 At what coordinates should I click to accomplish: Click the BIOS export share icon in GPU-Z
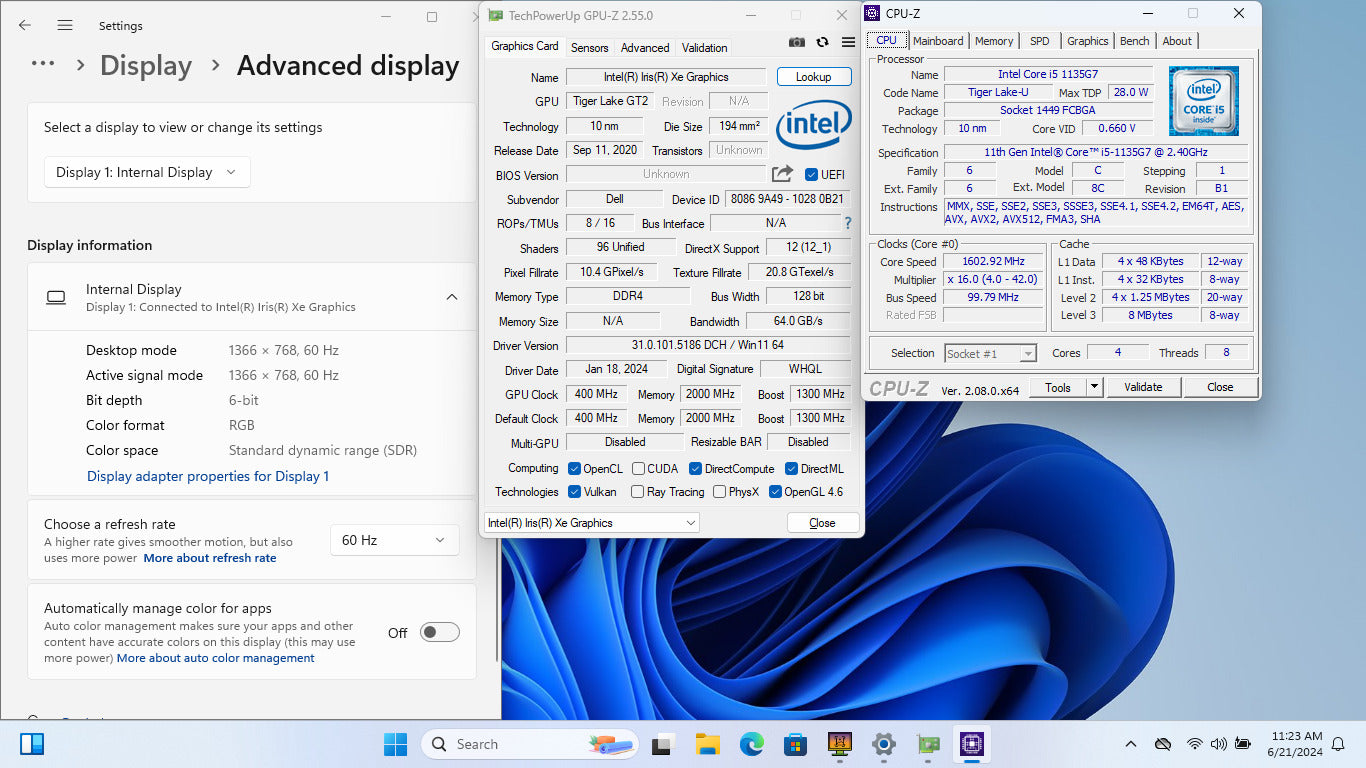(782, 174)
